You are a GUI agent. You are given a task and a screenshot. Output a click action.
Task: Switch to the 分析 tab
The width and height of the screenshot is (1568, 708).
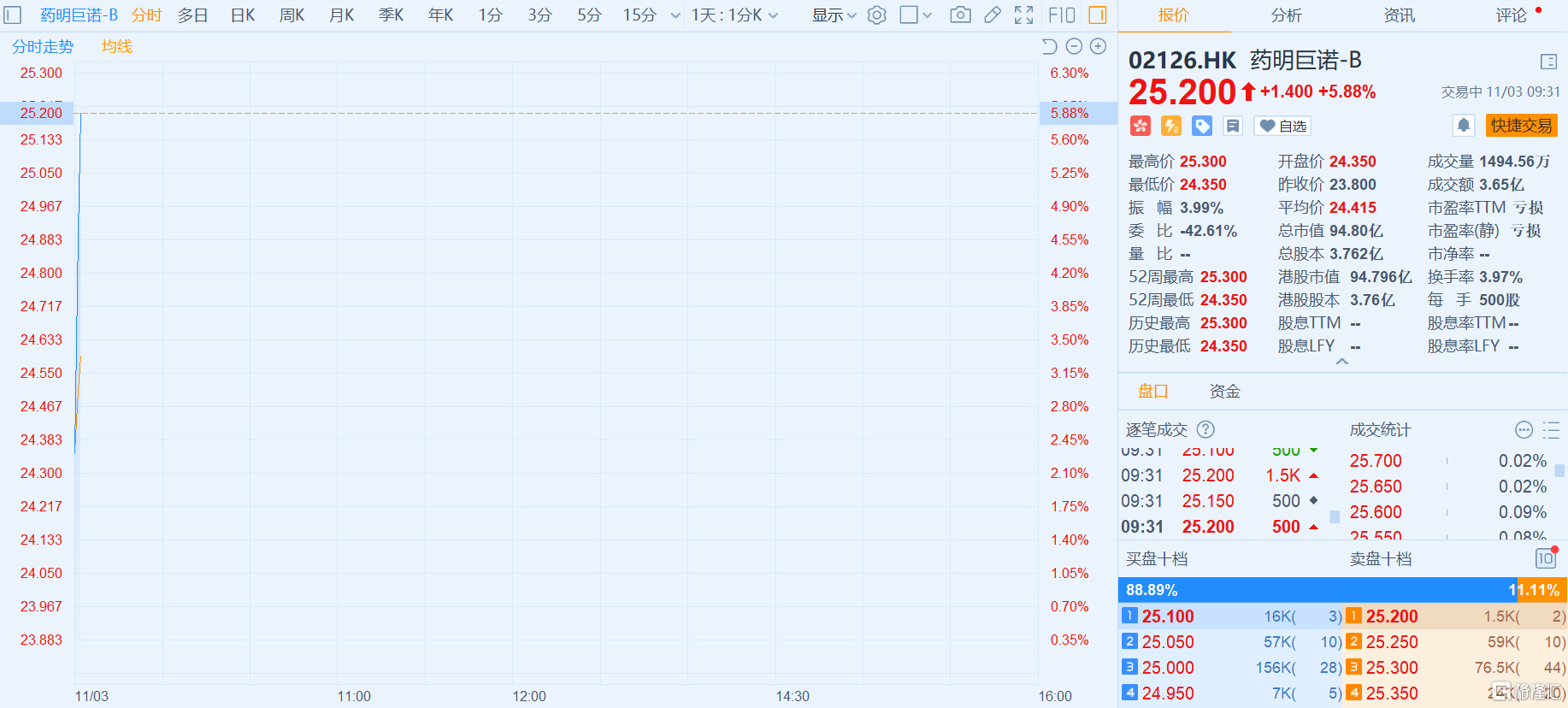tap(1286, 15)
